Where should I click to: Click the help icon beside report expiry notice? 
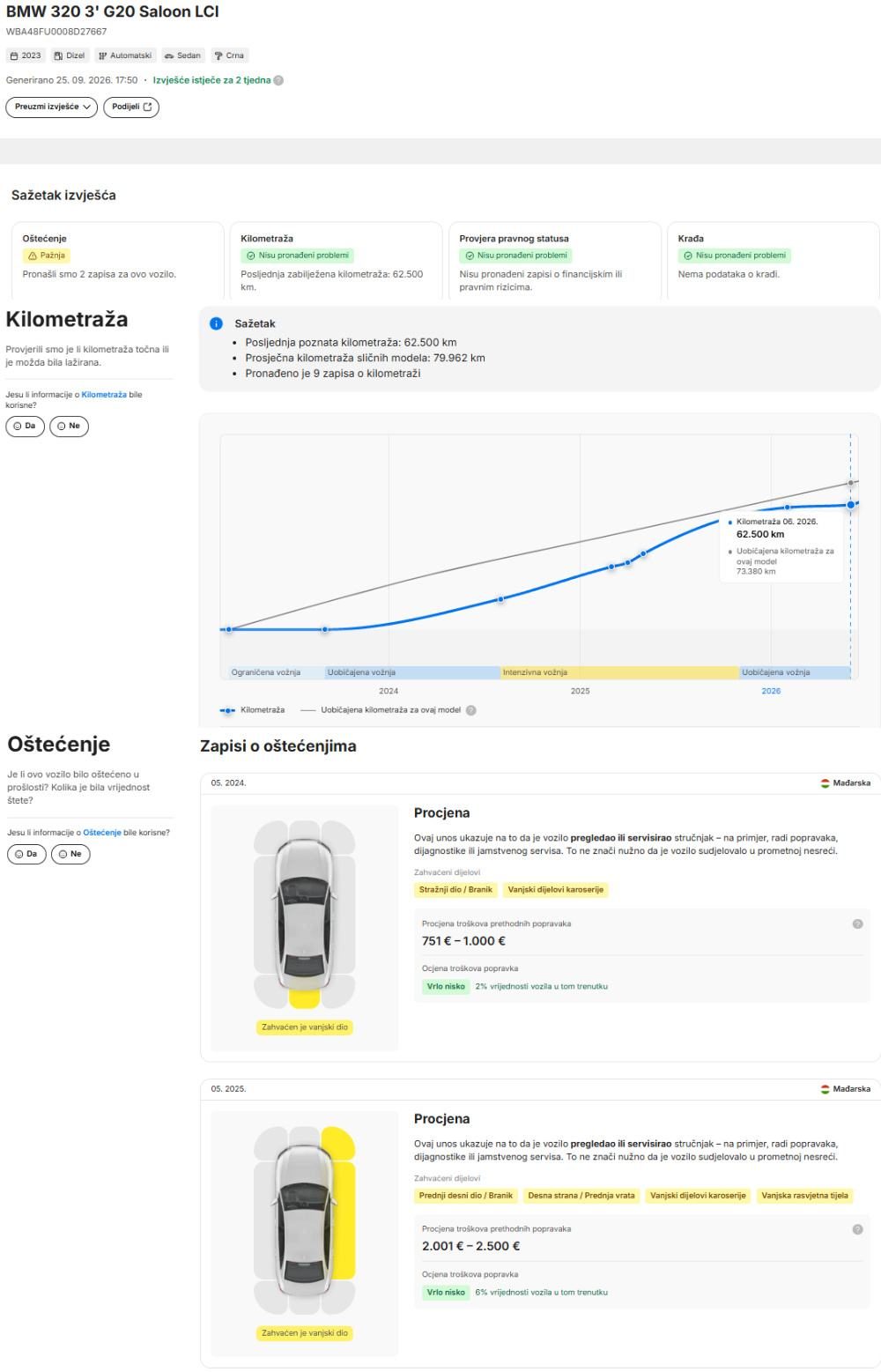(278, 80)
